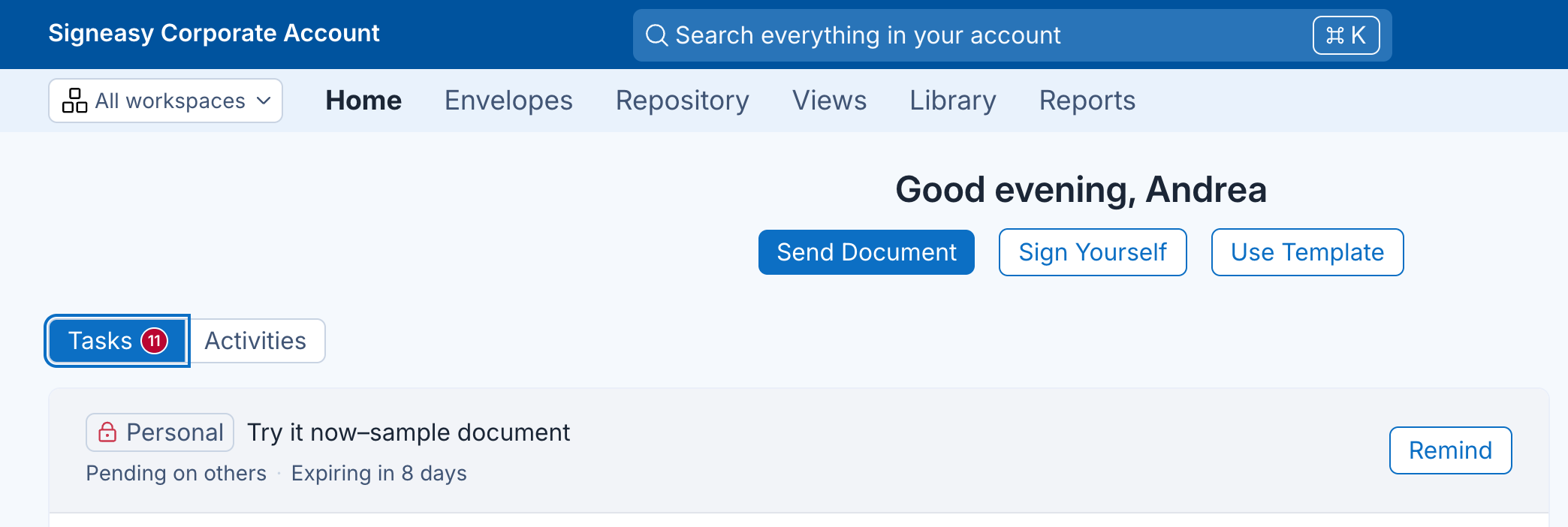The height and width of the screenshot is (527, 1568).
Task: Expand the All workspaces dropdown
Action: (x=165, y=101)
